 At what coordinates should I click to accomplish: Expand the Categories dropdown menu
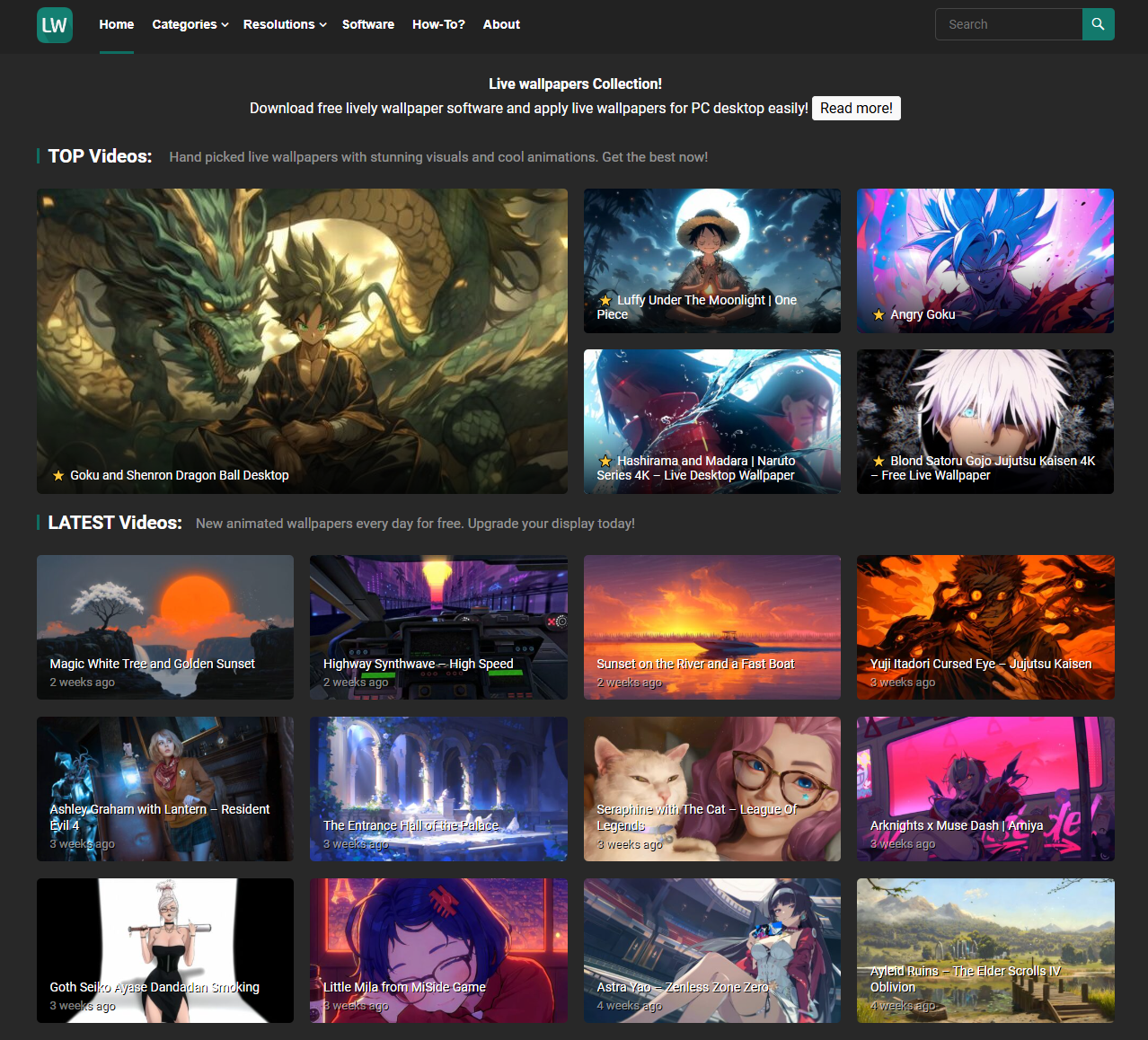[190, 24]
